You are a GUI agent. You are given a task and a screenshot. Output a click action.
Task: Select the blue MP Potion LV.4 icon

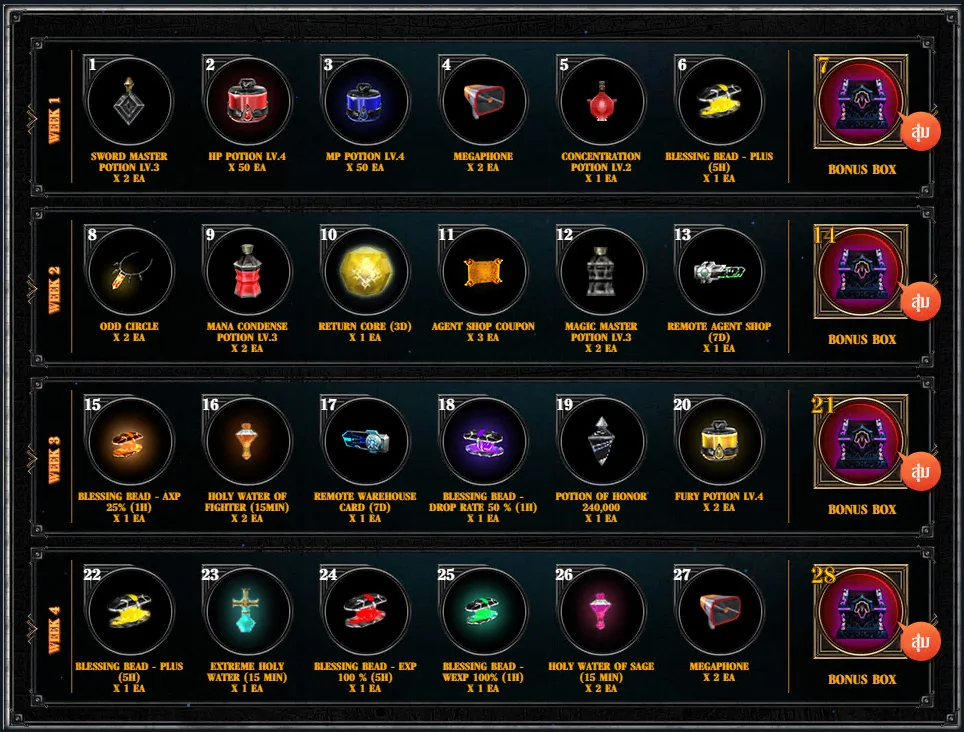pyautogui.click(x=365, y=102)
